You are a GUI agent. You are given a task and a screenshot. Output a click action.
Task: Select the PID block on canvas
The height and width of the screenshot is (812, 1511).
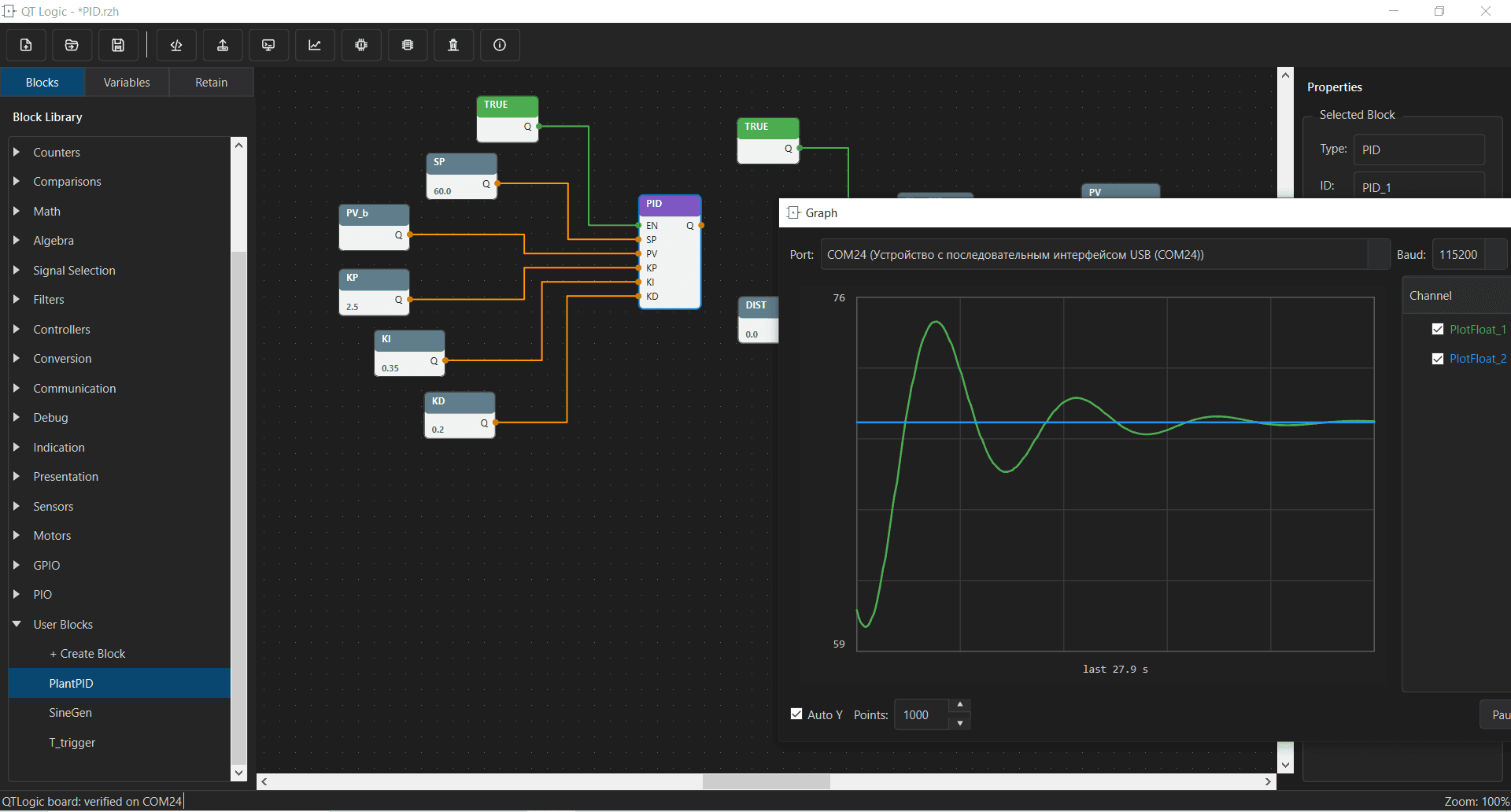pyautogui.click(x=670, y=252)
